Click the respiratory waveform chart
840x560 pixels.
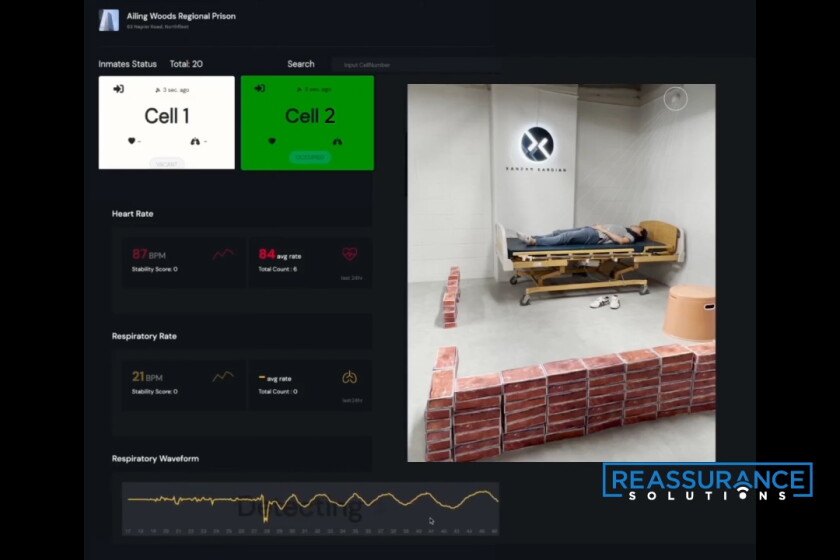click(x=310, y=508)
